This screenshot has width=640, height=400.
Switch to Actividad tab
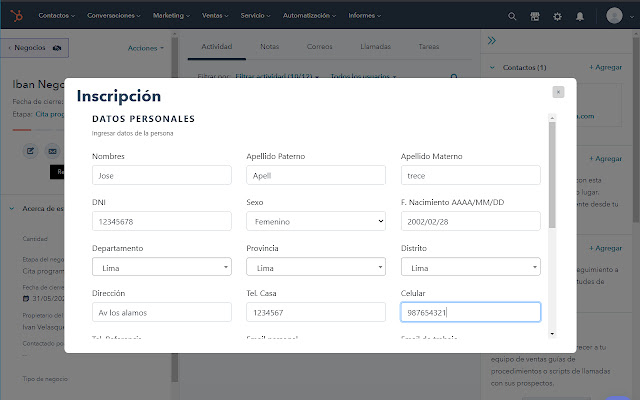[217, 47]
